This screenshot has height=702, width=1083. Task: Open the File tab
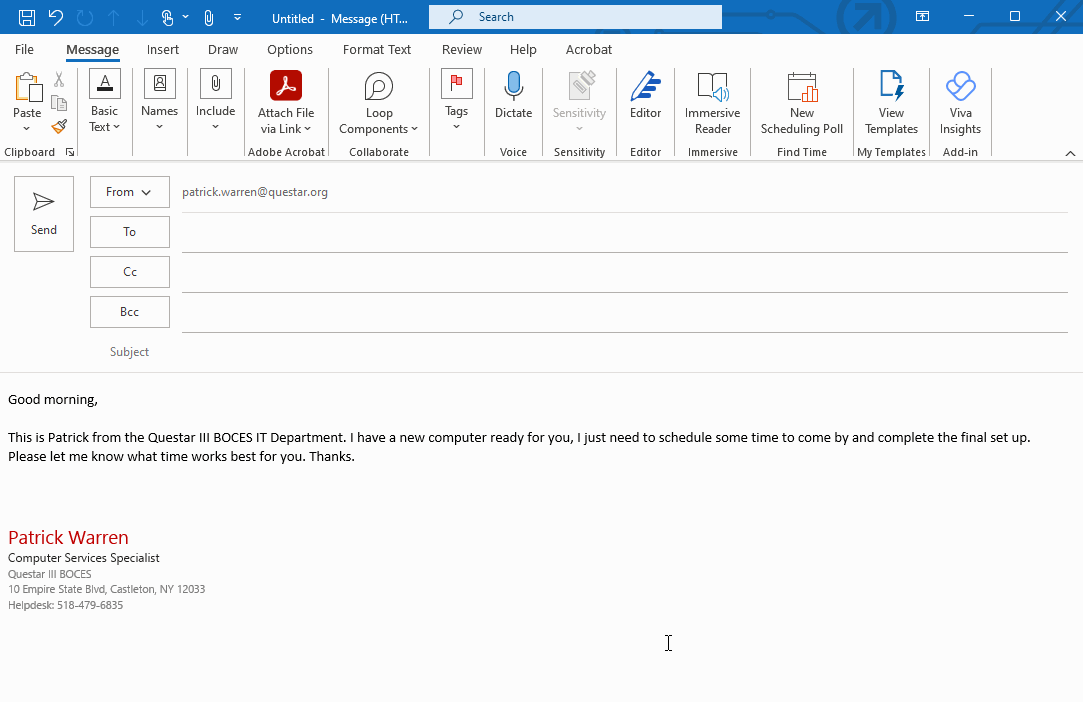(24, 50)
